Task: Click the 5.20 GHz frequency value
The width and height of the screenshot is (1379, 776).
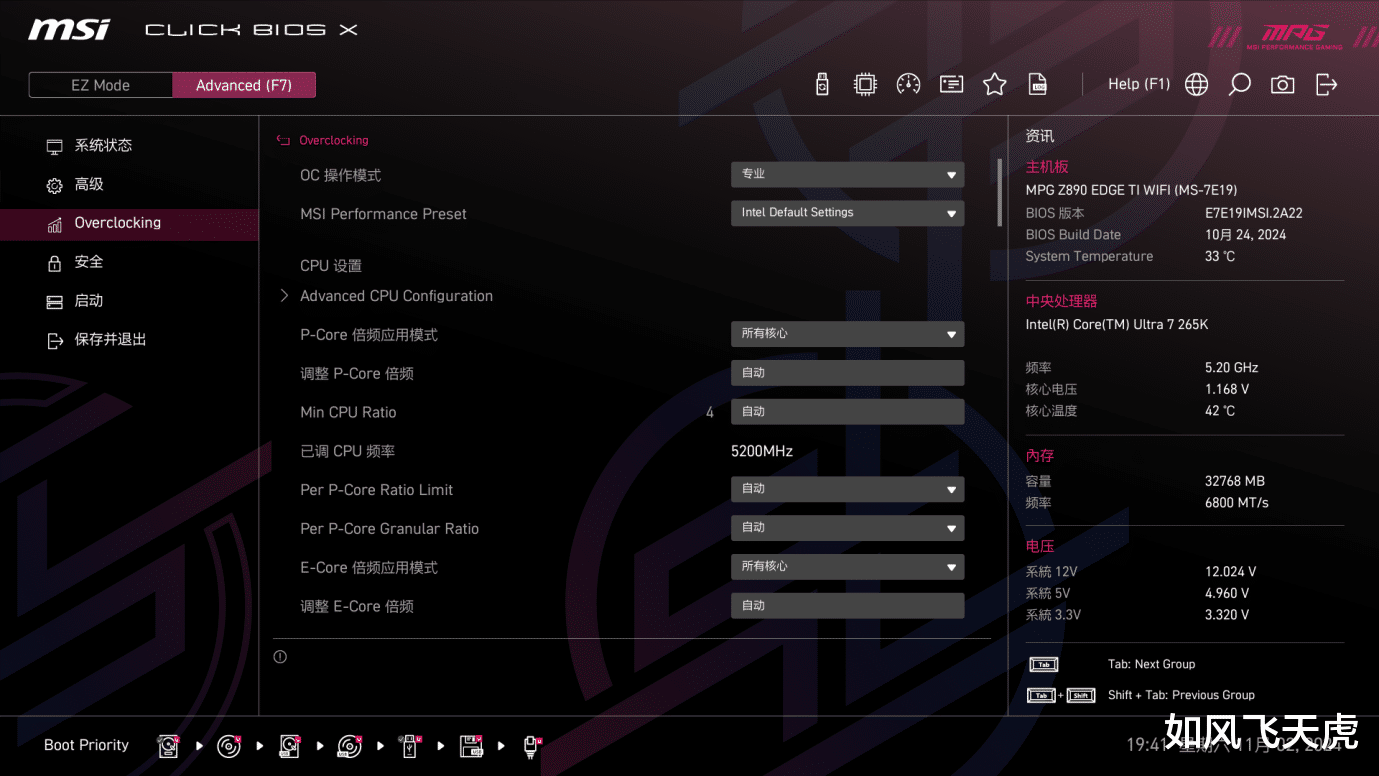Action: (1232, 368)
